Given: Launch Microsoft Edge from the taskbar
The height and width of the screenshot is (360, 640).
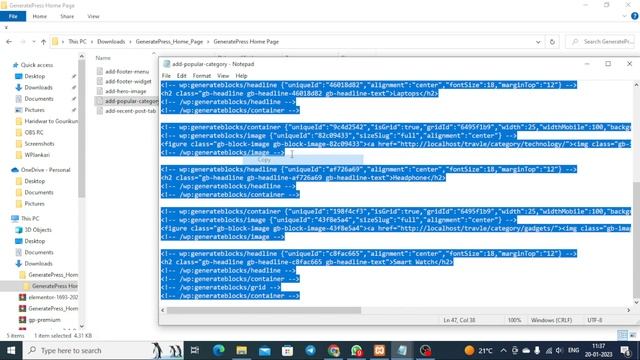Looking at the screenshot, I should click(219, 351).
